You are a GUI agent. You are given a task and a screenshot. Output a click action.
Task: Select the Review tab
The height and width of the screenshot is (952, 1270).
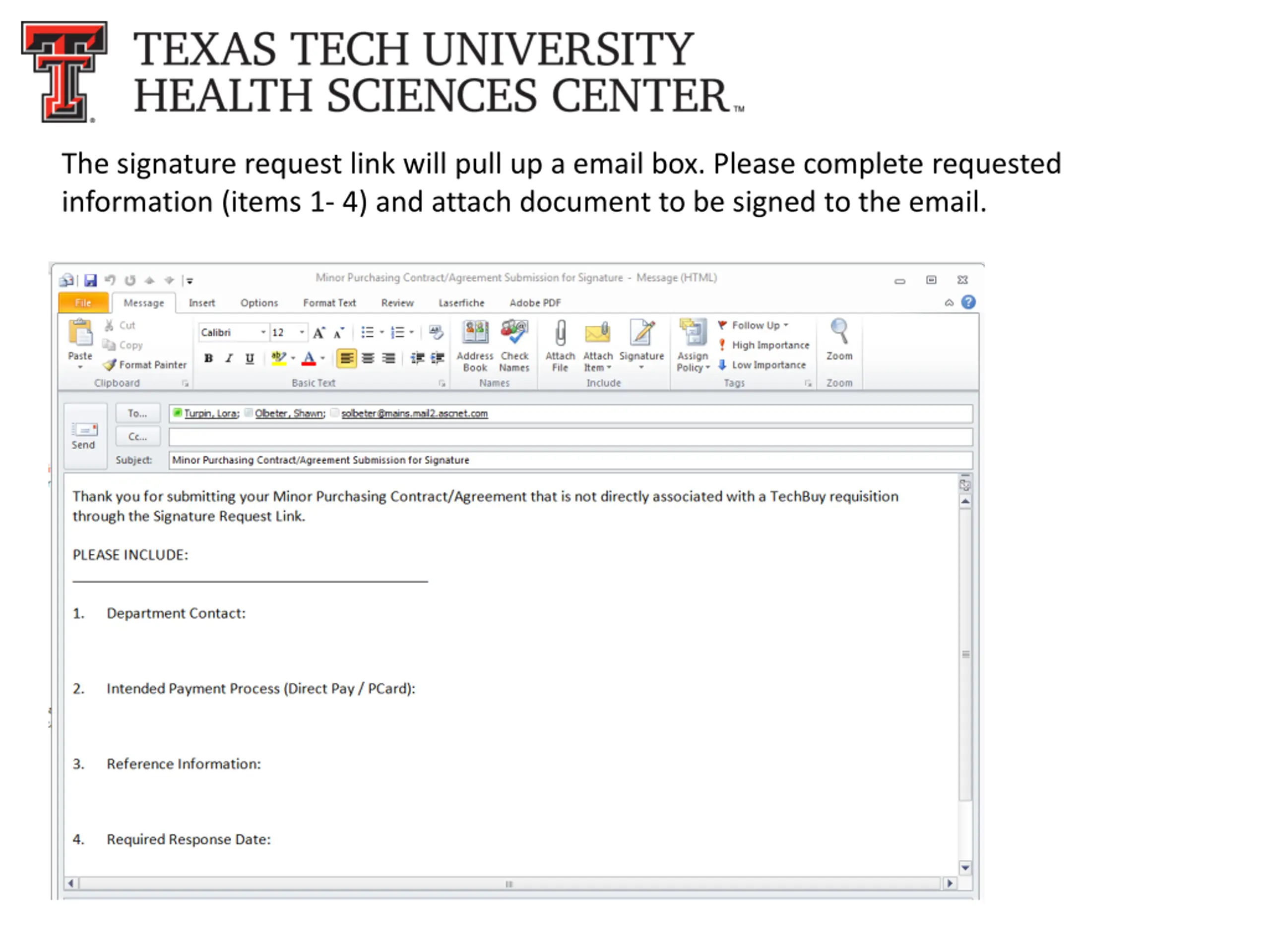click(397, 302)
